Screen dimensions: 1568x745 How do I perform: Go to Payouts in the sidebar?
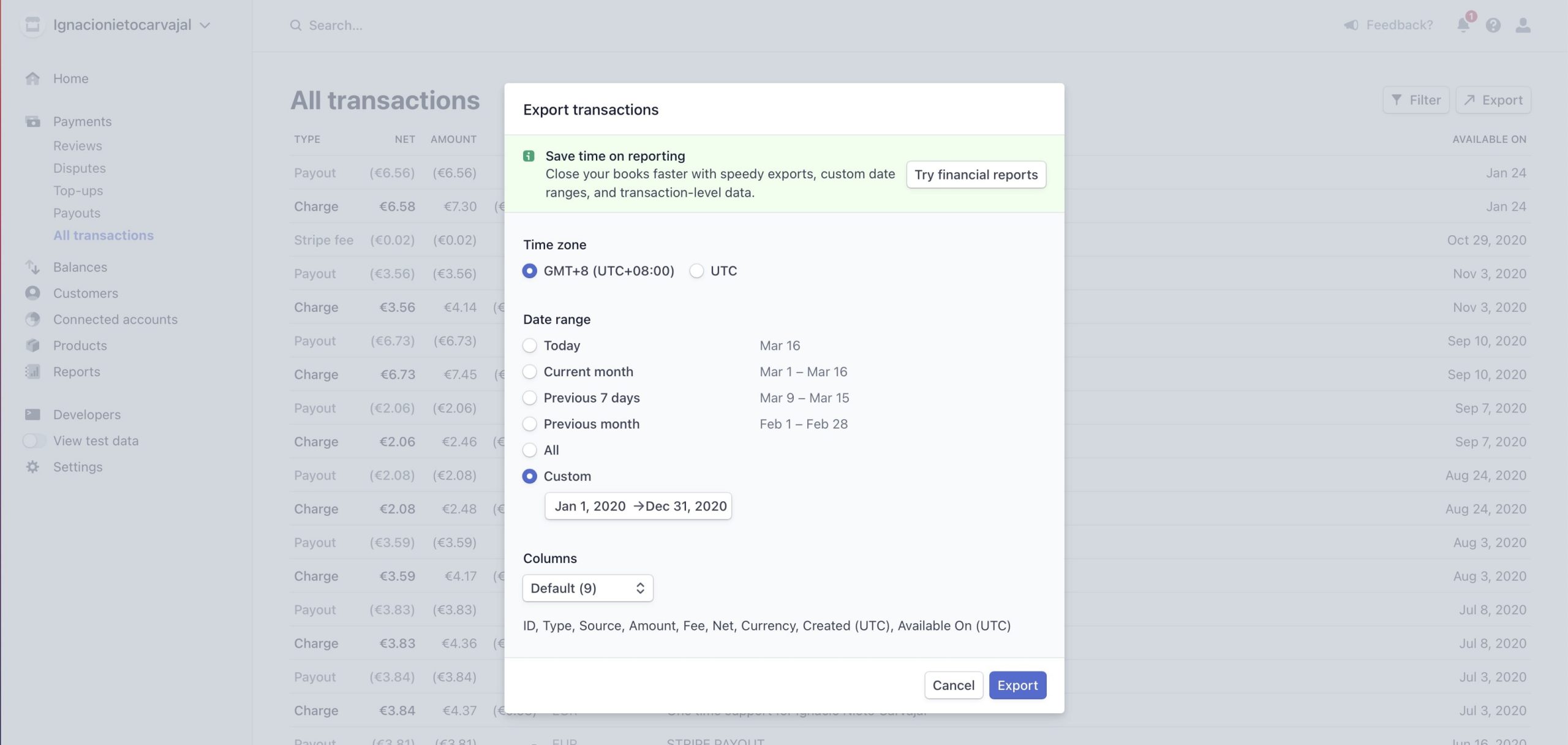77,213
